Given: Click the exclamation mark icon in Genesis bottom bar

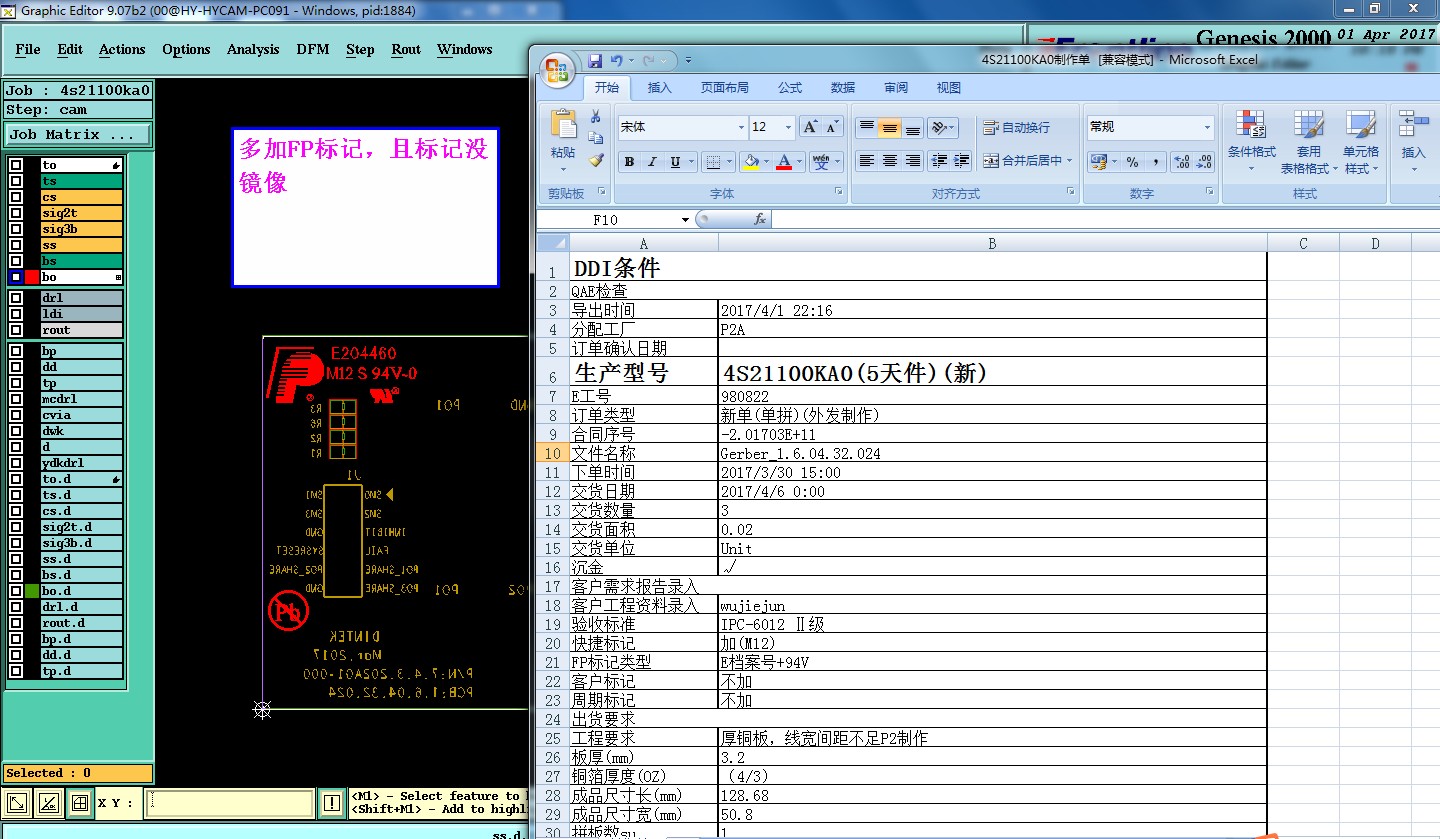Looking at the screenshot, I should [x=332, y=802].
